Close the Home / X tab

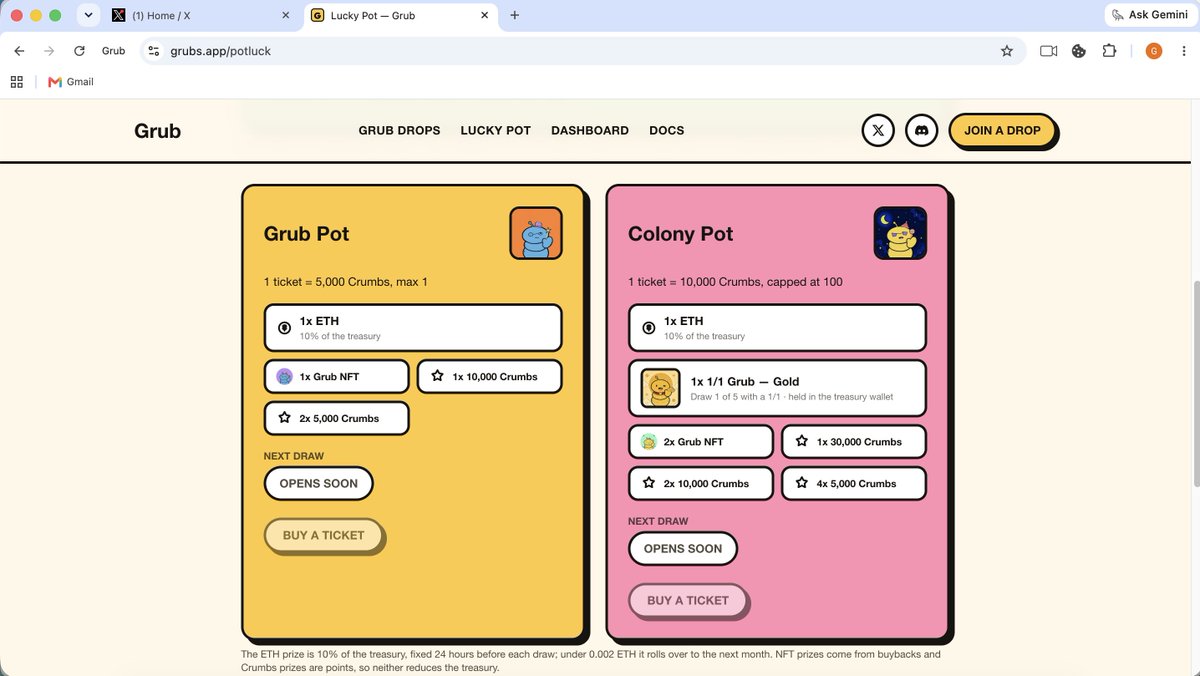286,15
